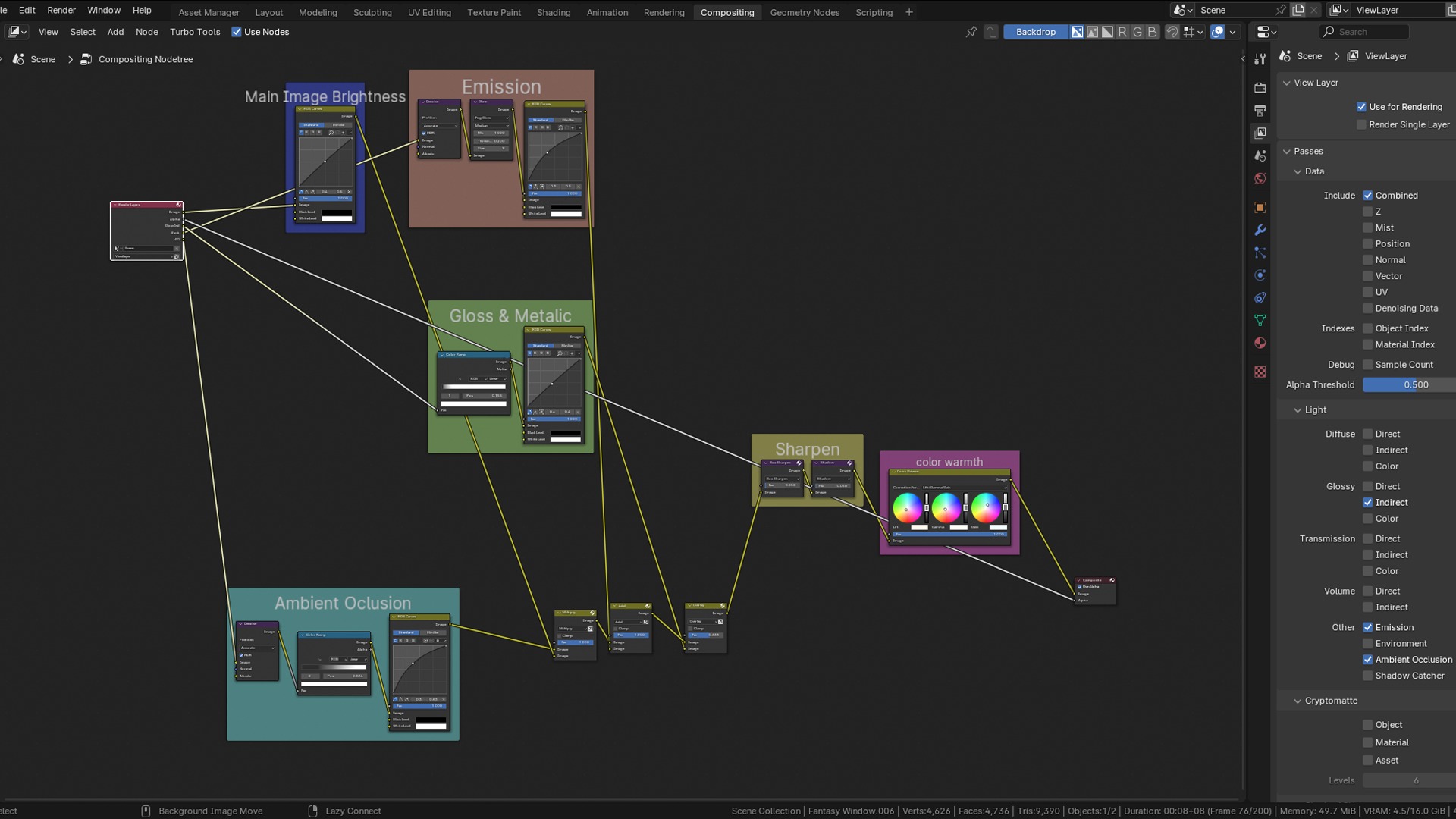Uncheck the Ambient Occlusion pass
Screen dimensions: 1456x819
[1367, 660]
